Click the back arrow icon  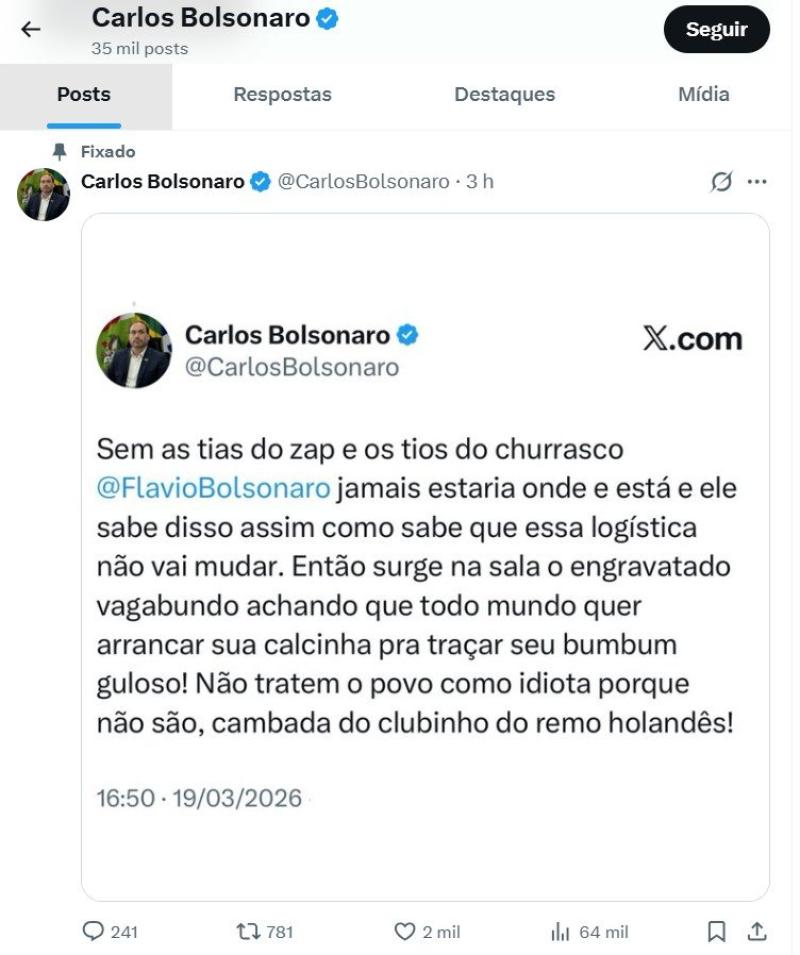(31, 29)
